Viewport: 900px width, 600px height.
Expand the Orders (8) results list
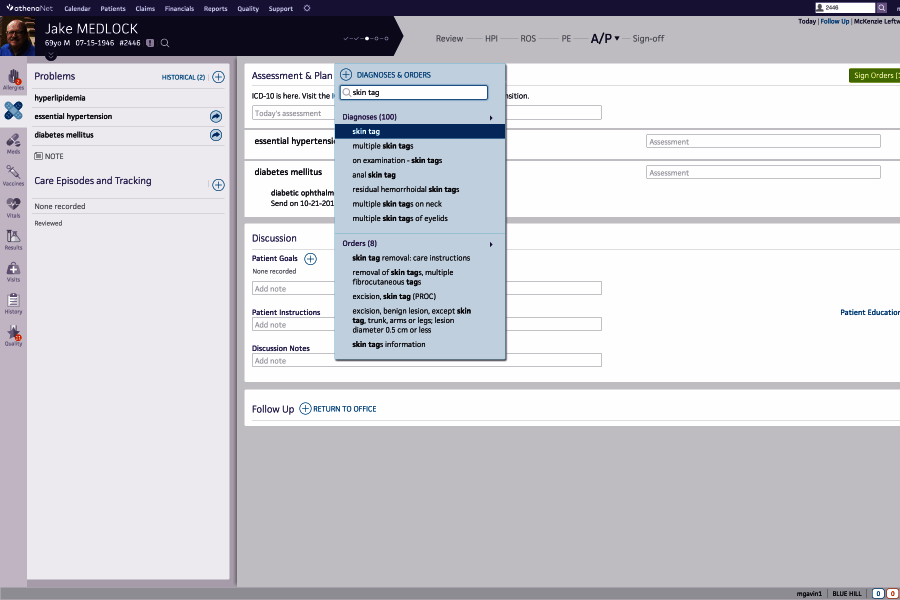[x=490, y=243]
